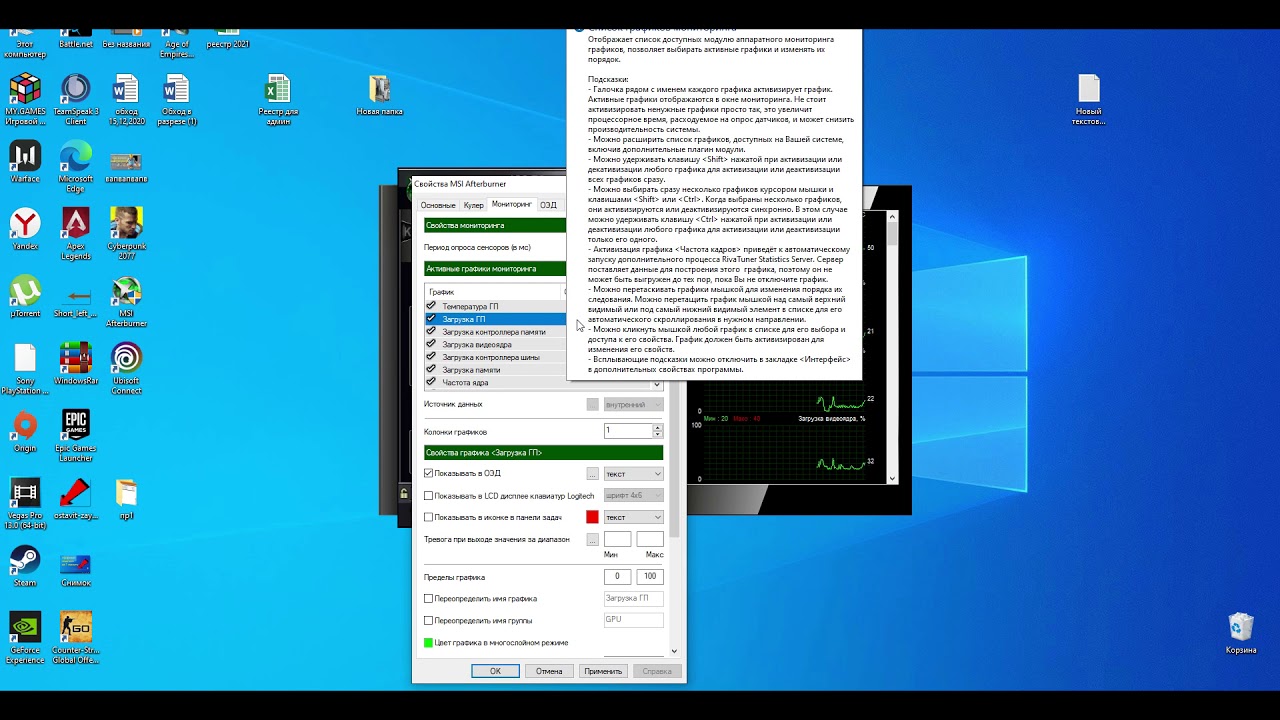Image resolution: width=1280 pixels, height=720 pixels.
Task: Click green multilayer graph color swatch
Action: tap(429, 642)
